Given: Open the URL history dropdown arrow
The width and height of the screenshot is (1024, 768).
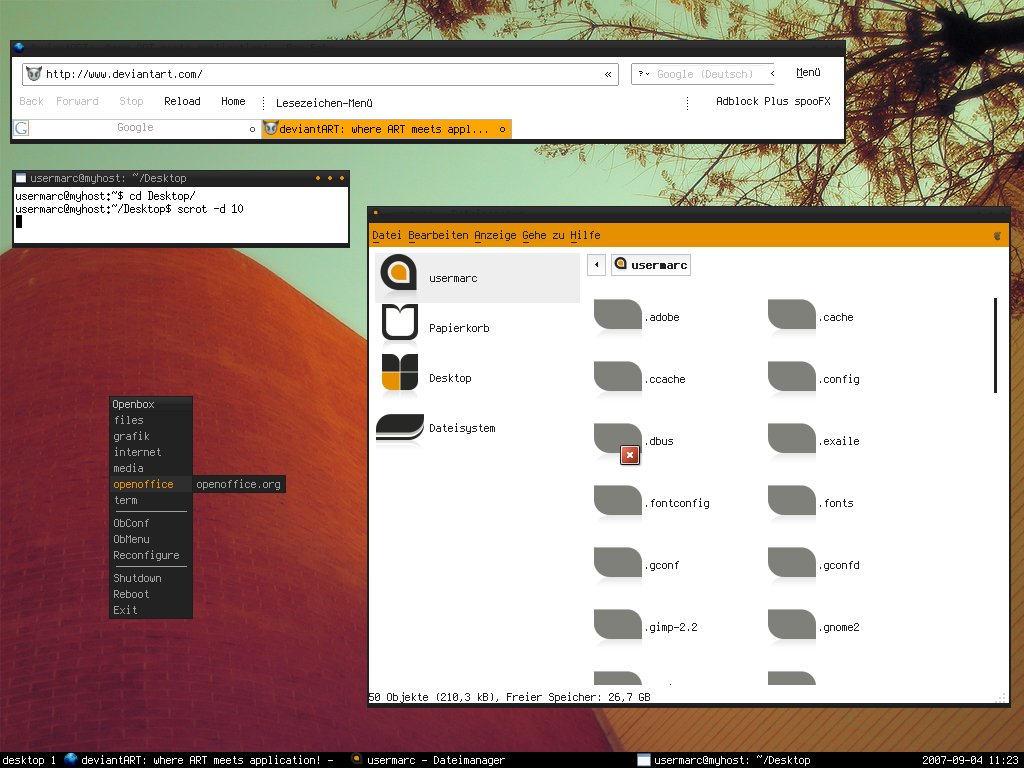Looking at the screenshot, I should tap(608, 74).
